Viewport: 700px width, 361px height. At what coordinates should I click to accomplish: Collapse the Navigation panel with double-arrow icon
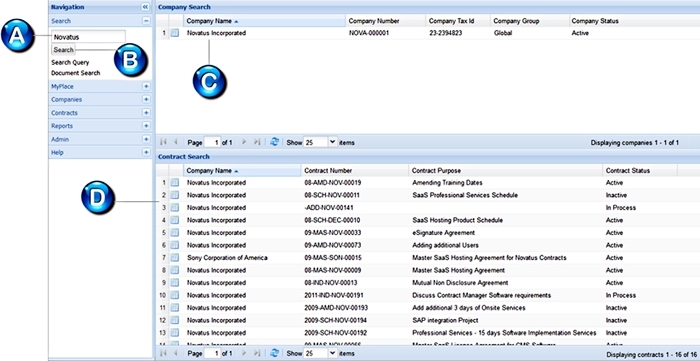pos(145,7)
